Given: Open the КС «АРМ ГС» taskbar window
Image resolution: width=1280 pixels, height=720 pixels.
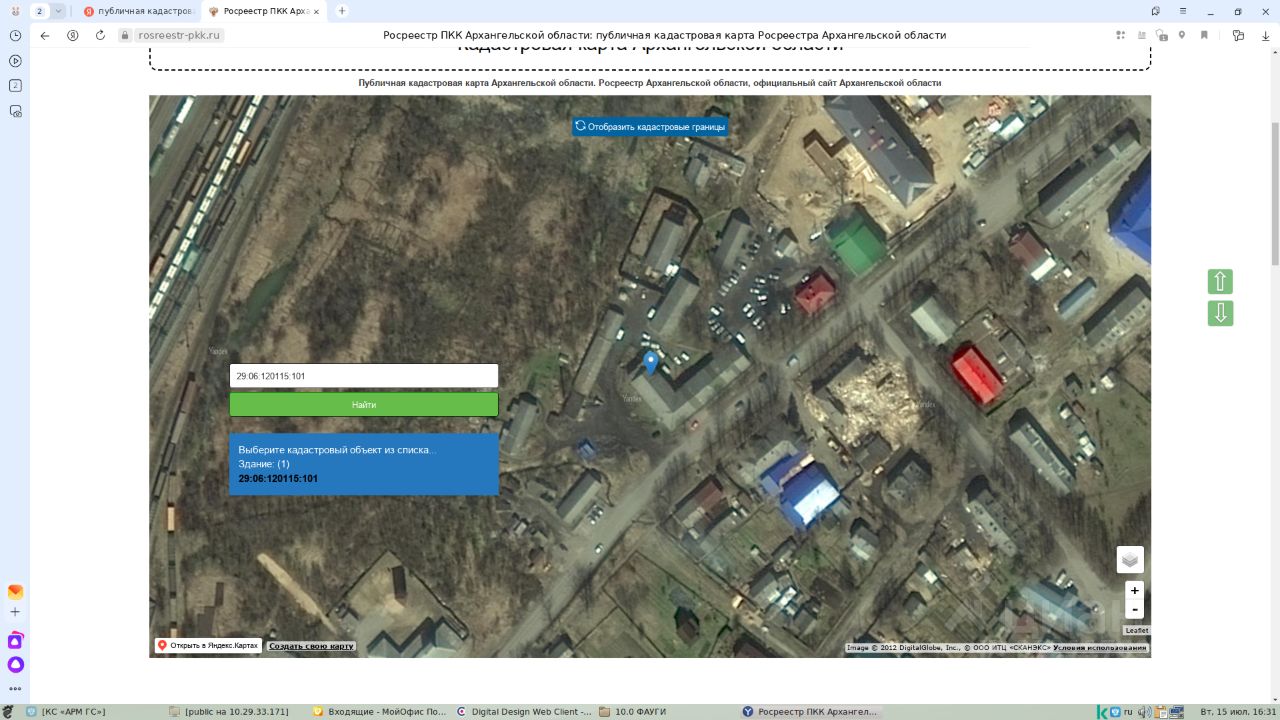Looking at the screenshot, I should pos(66,712).
